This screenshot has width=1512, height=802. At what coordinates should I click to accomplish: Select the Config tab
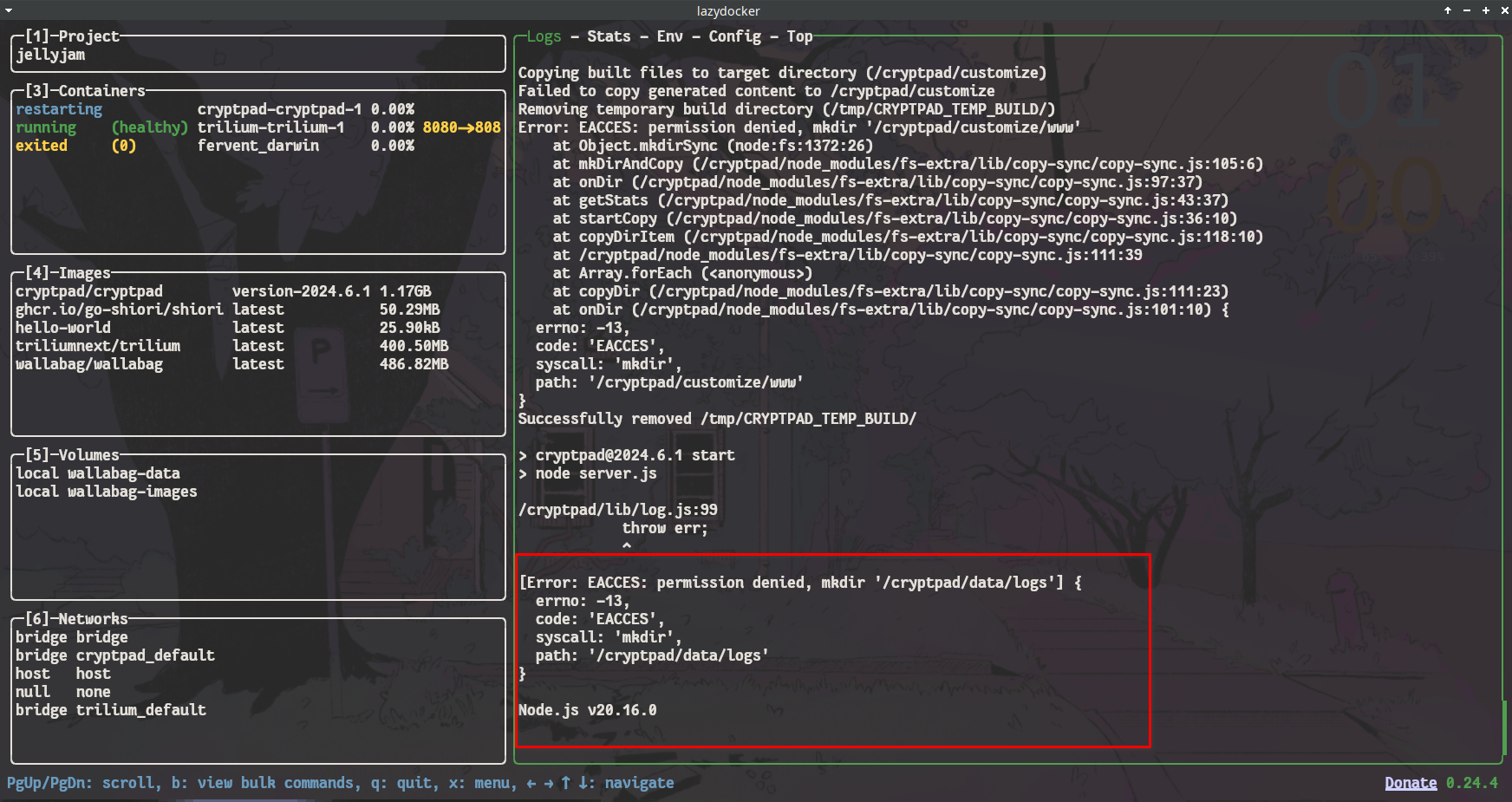[734, 36]
